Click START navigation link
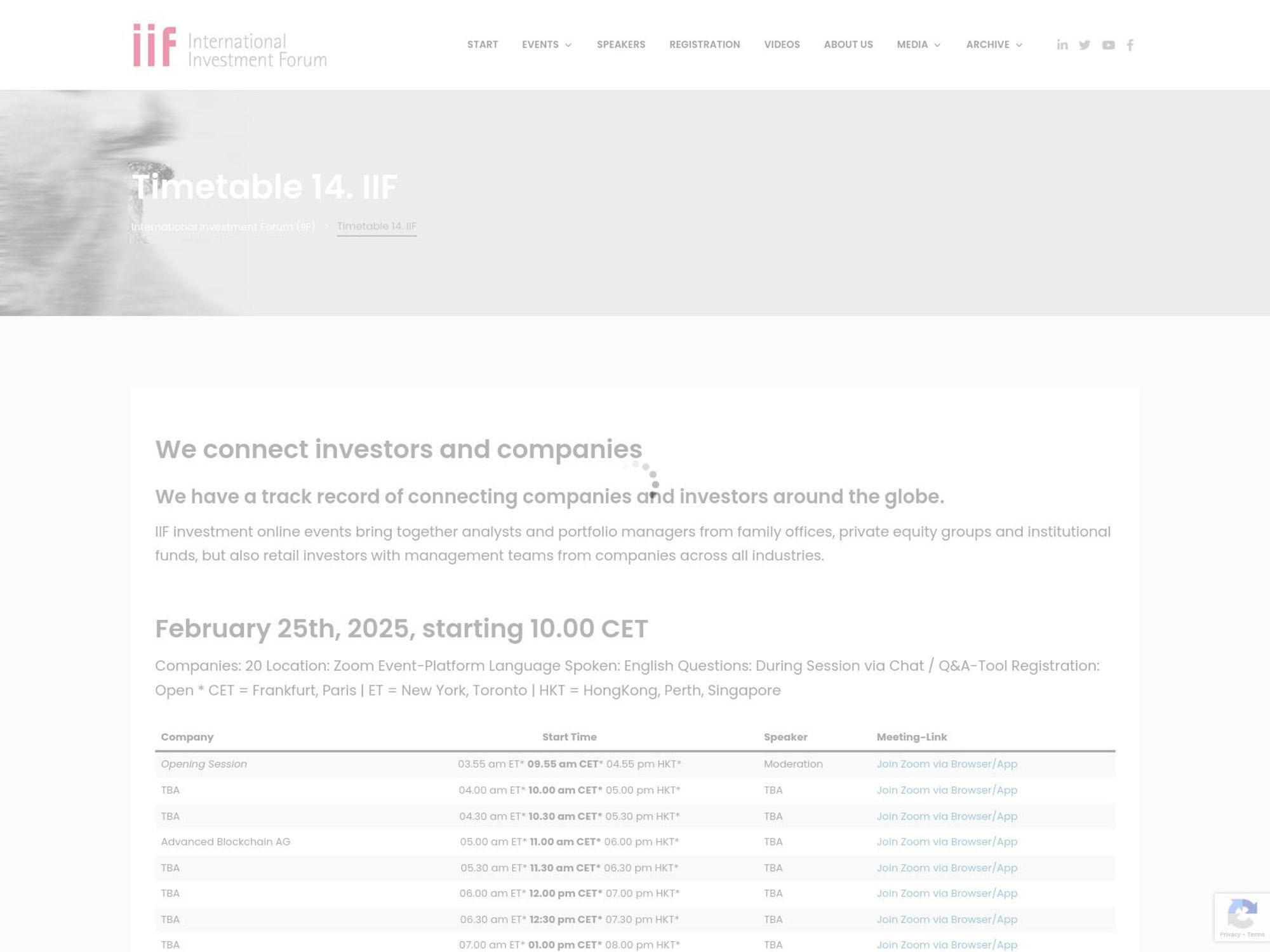The image size is (1270, 952). tap(483, 44)
